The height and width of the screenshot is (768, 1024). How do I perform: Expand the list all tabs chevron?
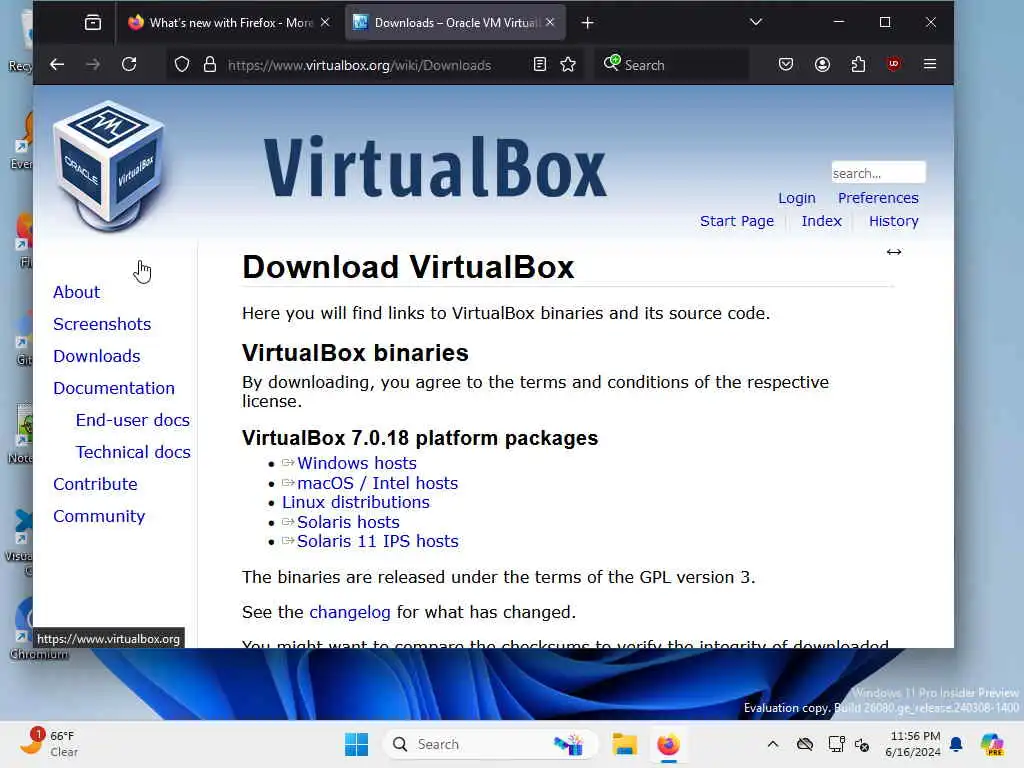[756, 22]
